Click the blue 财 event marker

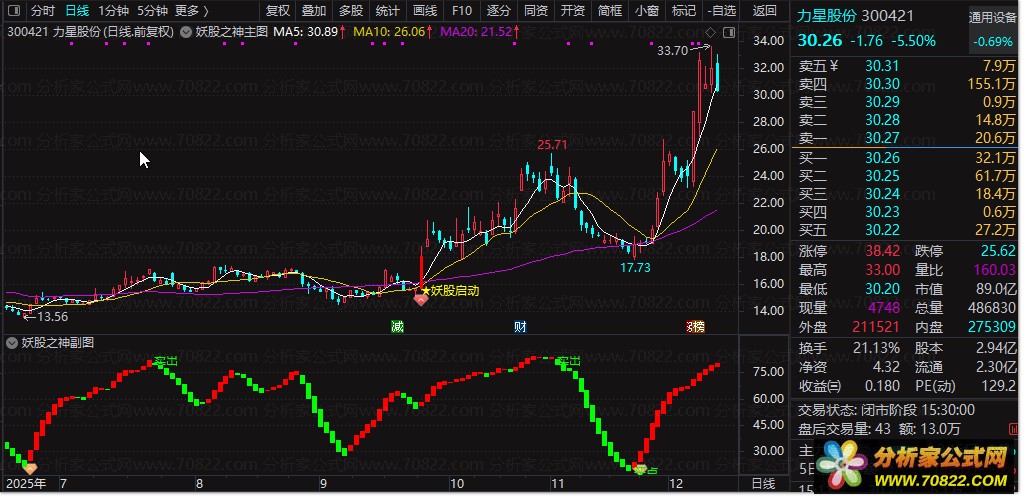click(x=520, y=327)
